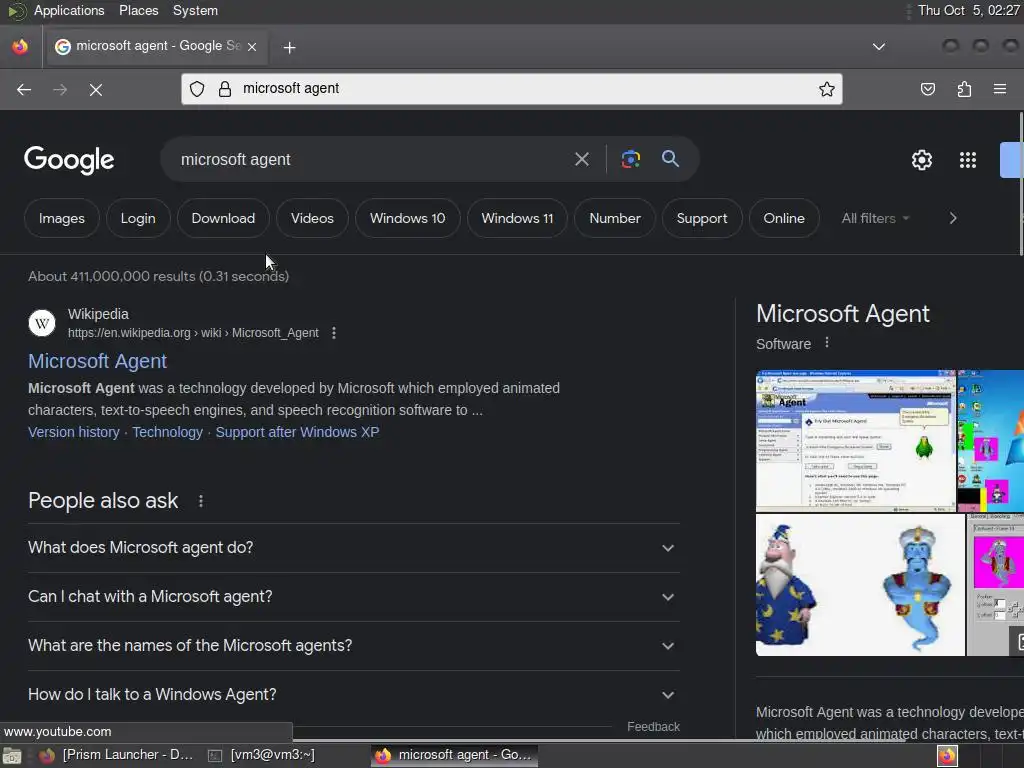Open the shield tracking protection icon
Image resolution: width=1024 pixels, height=768 pixels.
click(197, 89)
